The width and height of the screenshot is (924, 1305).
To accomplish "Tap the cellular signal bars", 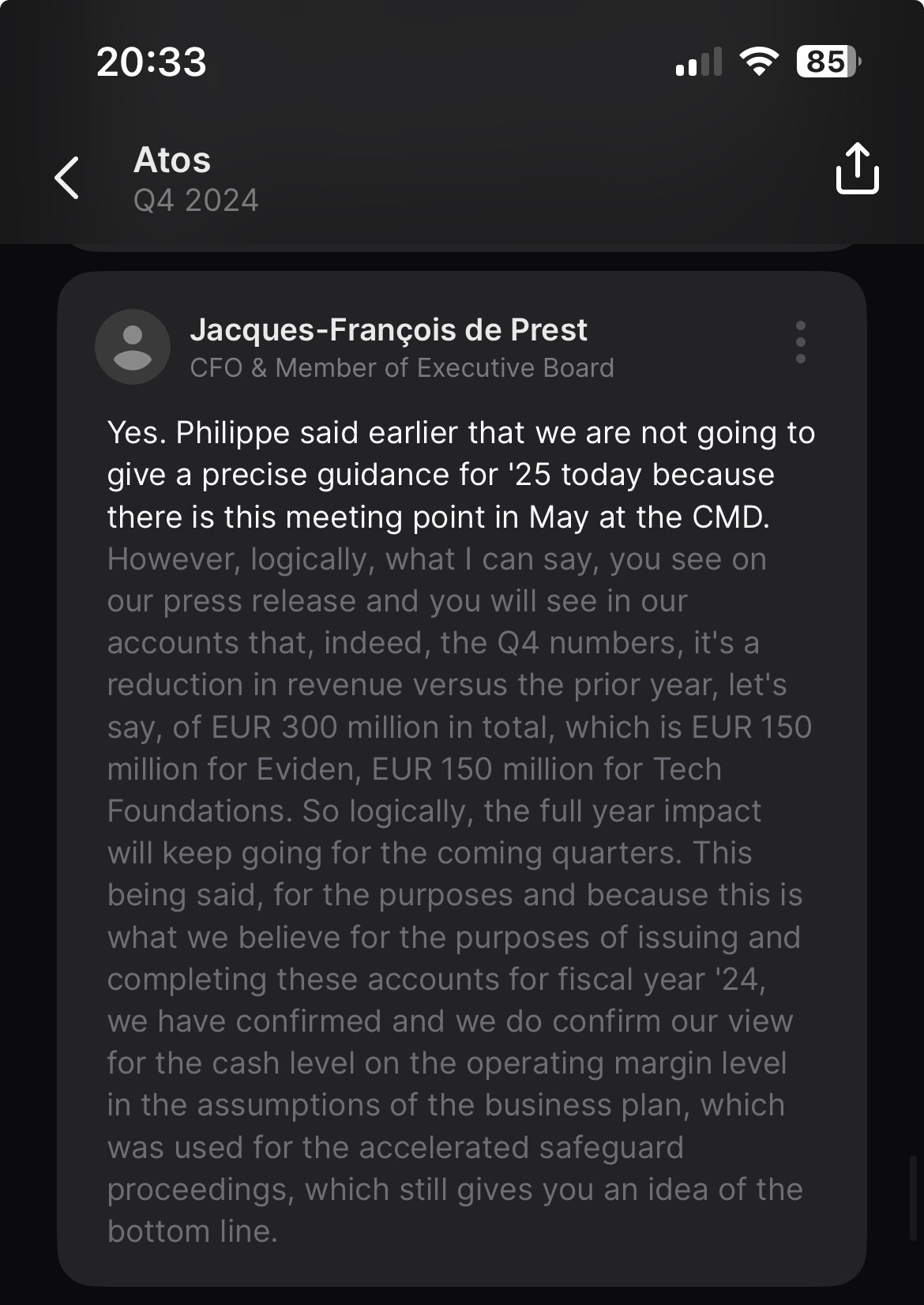I will tap(699, 62).
